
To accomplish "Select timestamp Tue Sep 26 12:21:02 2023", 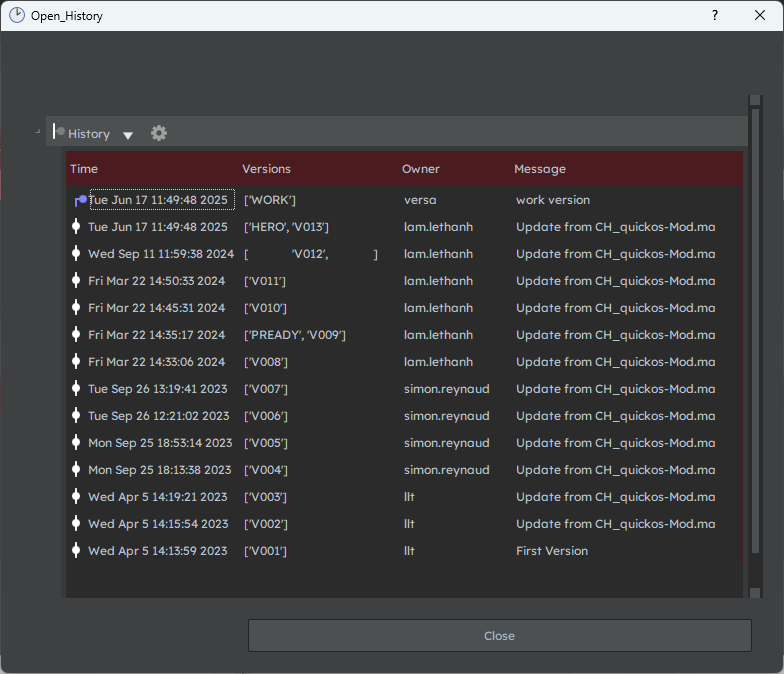I will coord(158,416).
